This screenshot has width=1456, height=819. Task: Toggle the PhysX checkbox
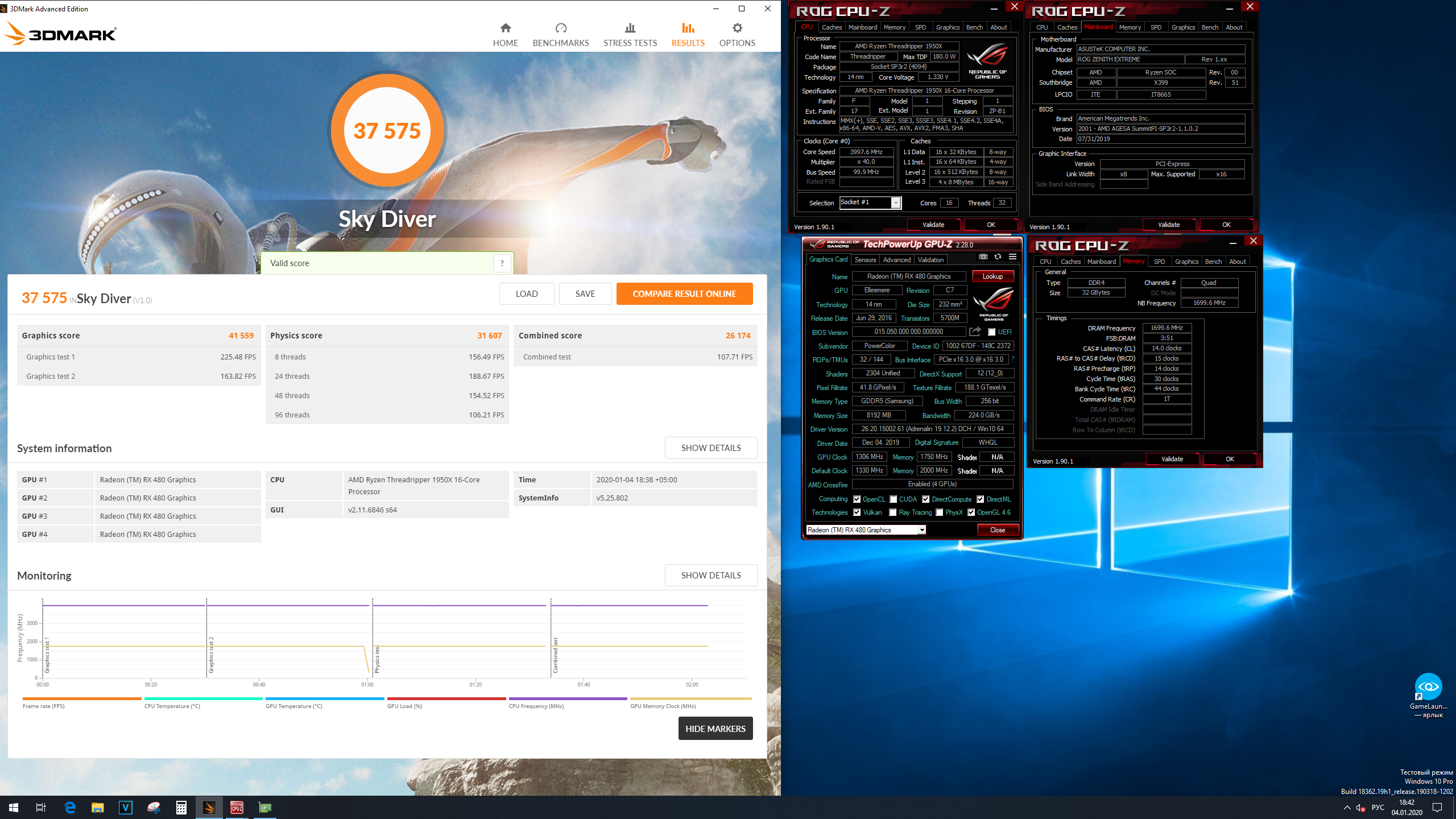point(940,512)
